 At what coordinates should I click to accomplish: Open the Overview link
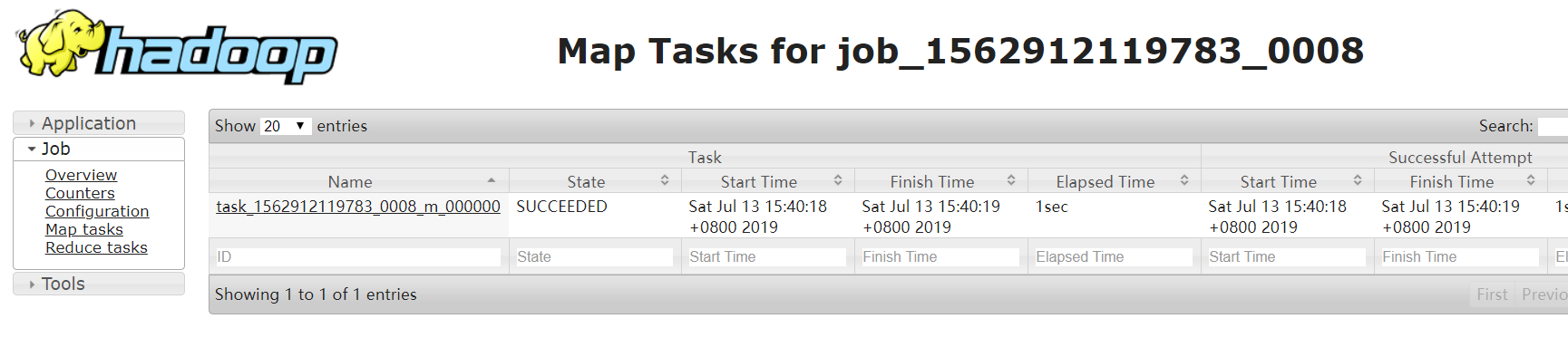(x=81, y=175)
